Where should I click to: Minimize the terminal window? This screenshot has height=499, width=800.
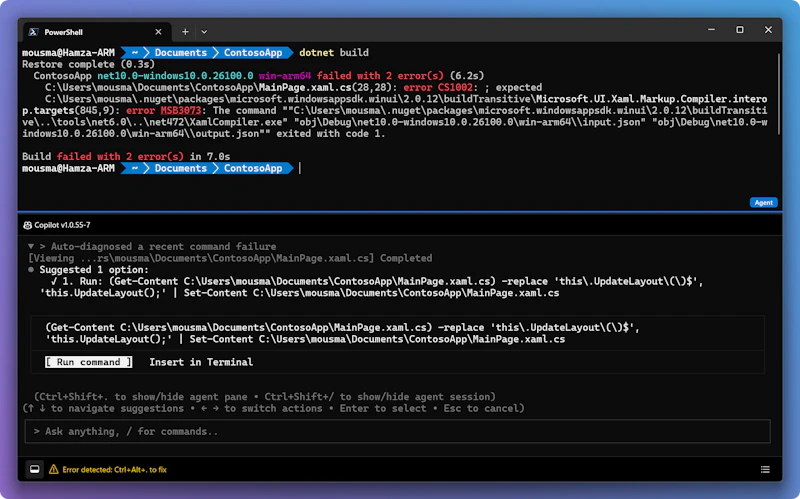(x=711, y=30)
